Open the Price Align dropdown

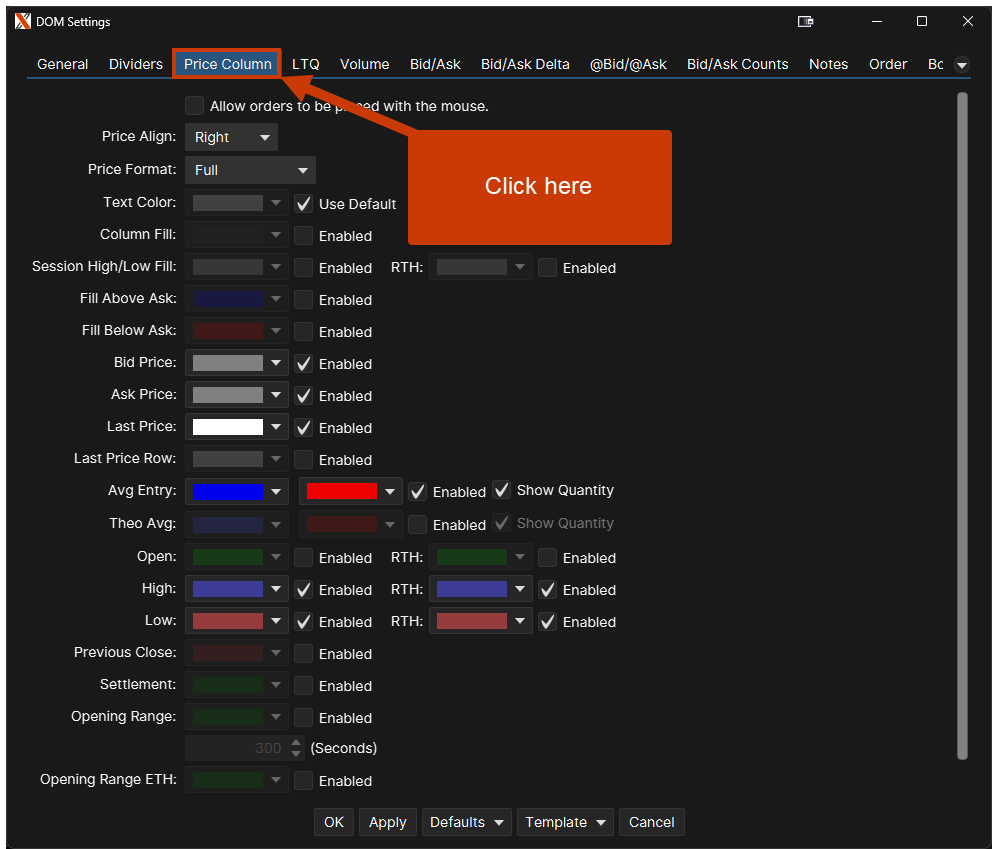click(x=231, y=137)
